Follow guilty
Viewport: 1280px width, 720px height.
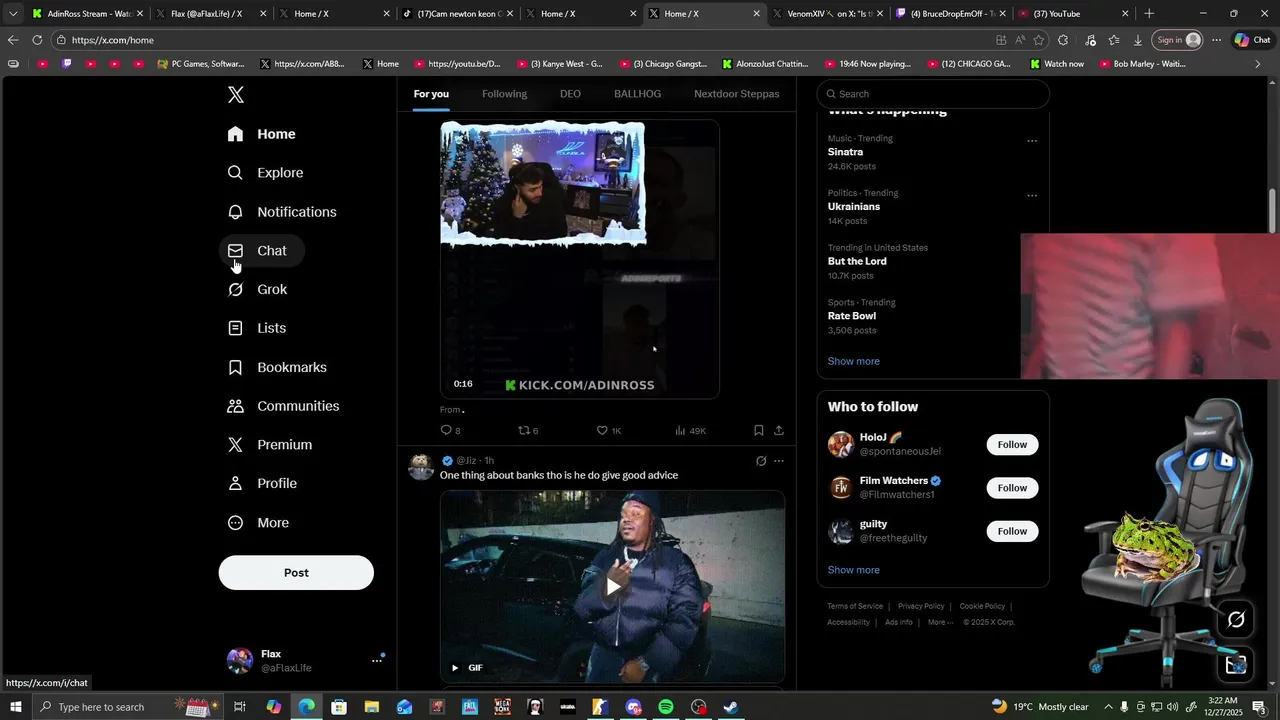[x=1012, y=531]
